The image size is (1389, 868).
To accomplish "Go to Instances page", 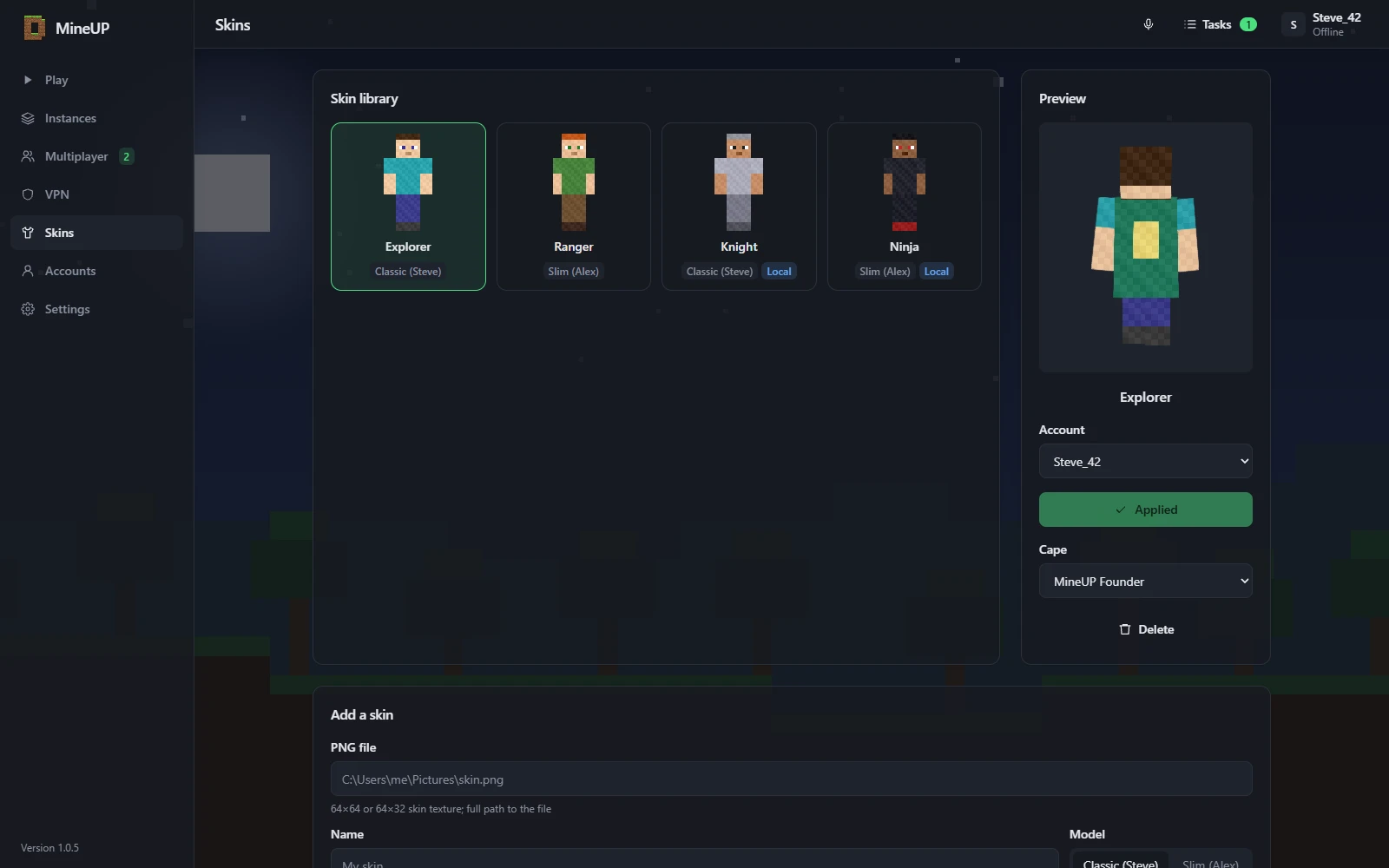I will pos(97,118).
